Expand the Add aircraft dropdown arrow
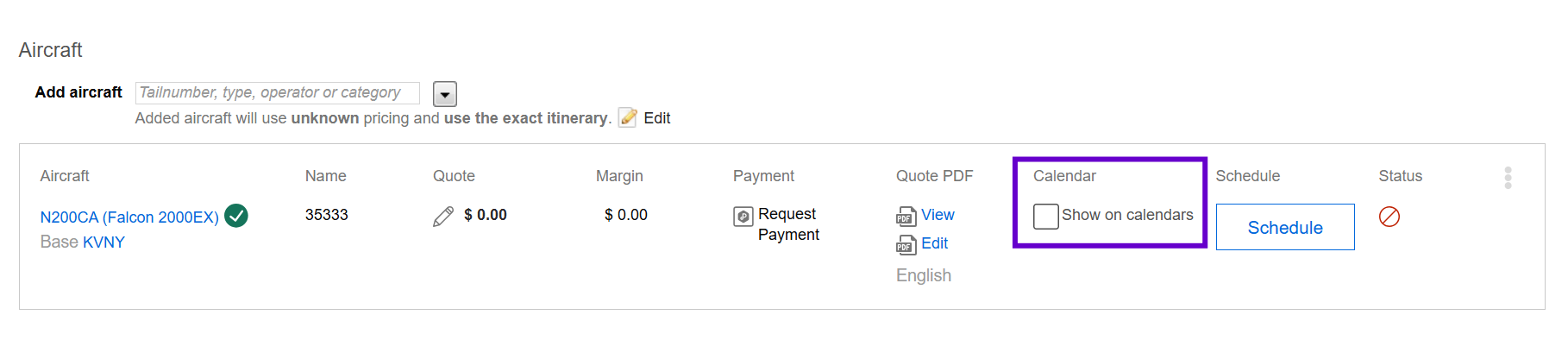This screenshot has height=340, width=1568. click(x=445, y=93)
